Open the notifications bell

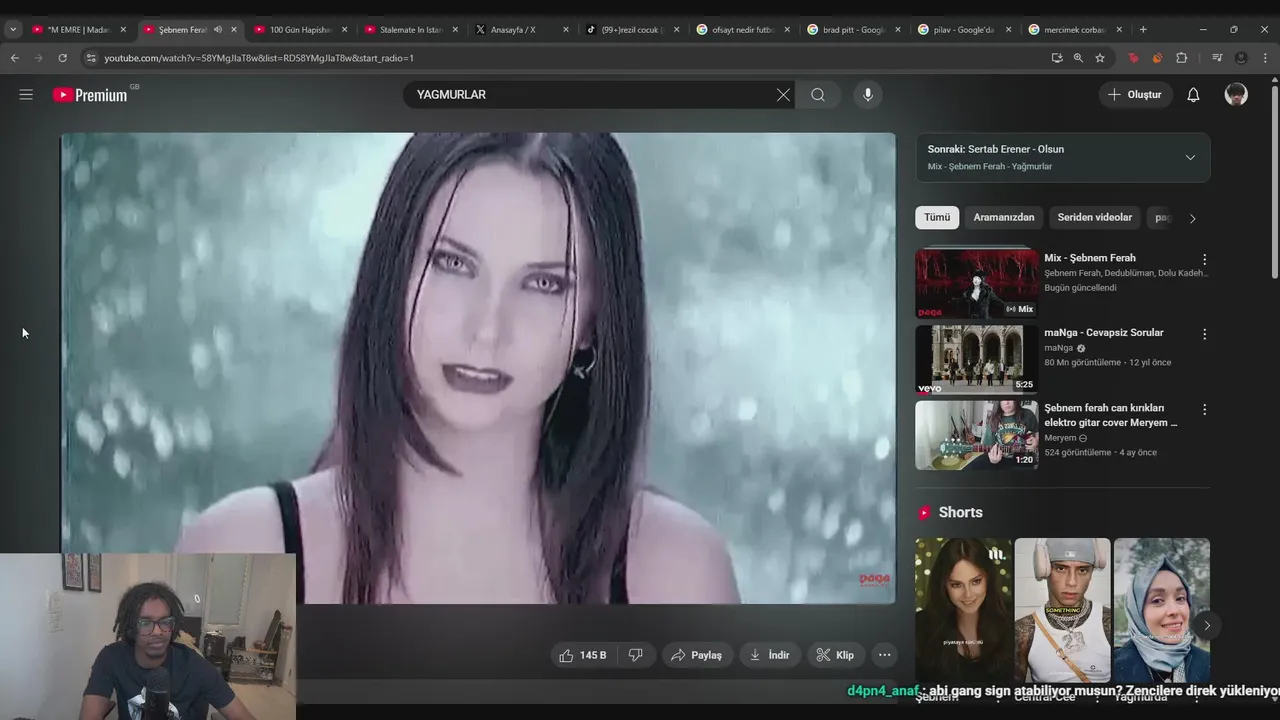(x=1193, y=95)
